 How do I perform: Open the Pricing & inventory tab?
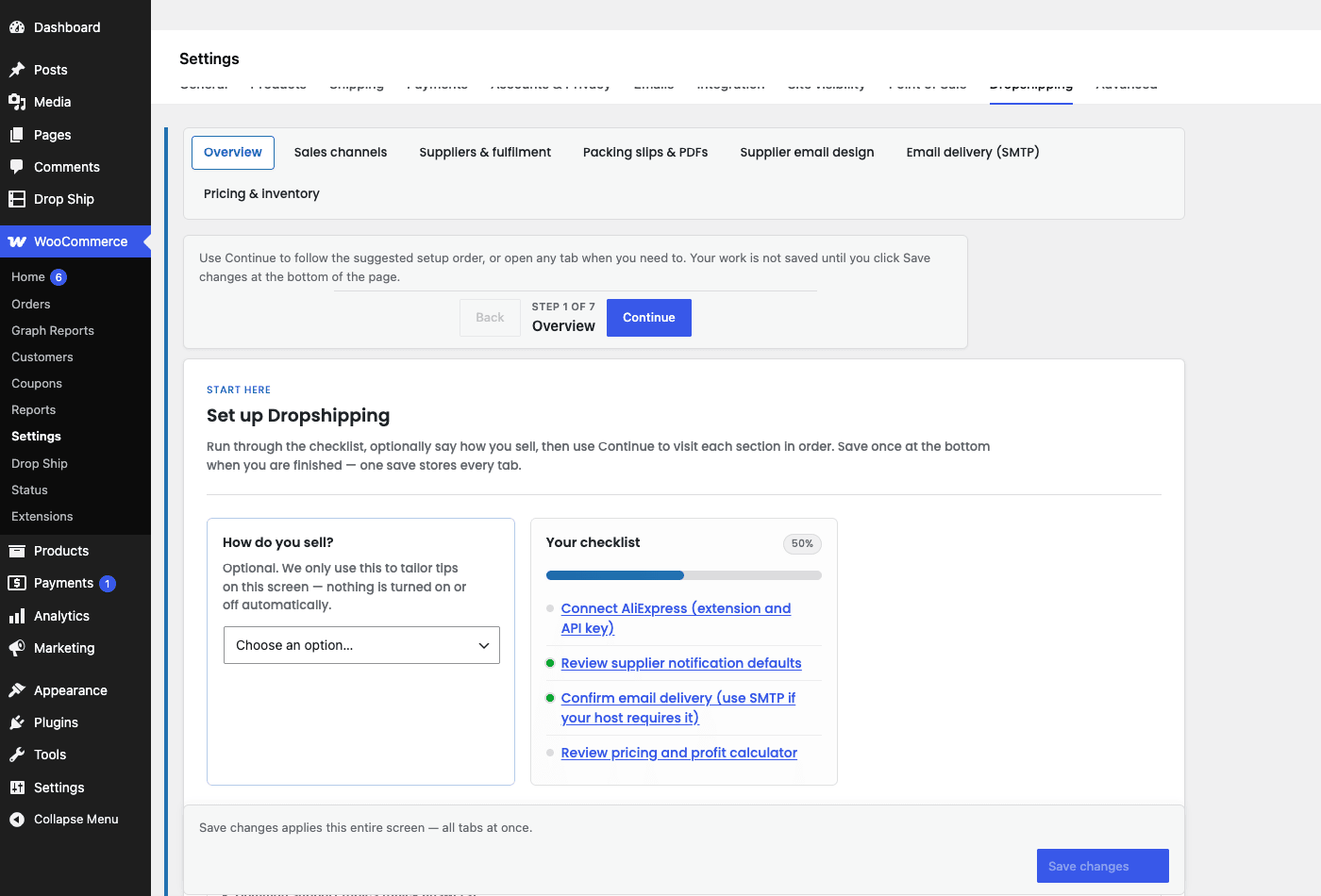point(261,194)
